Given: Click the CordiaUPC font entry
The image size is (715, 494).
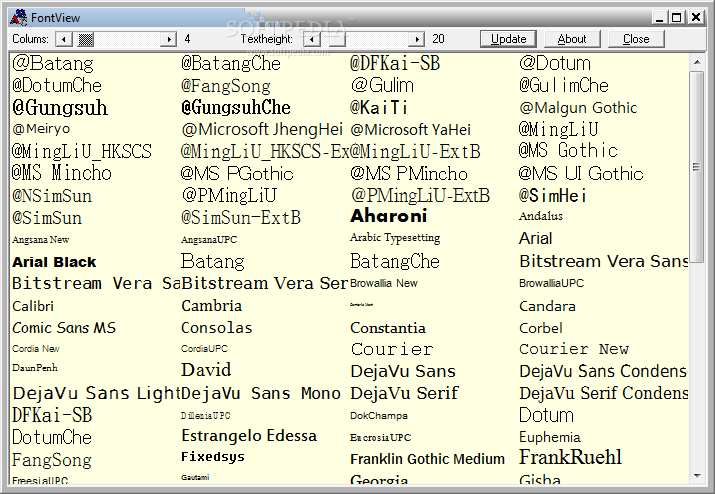Looking at the screenshot, I should tap(204, 349).
